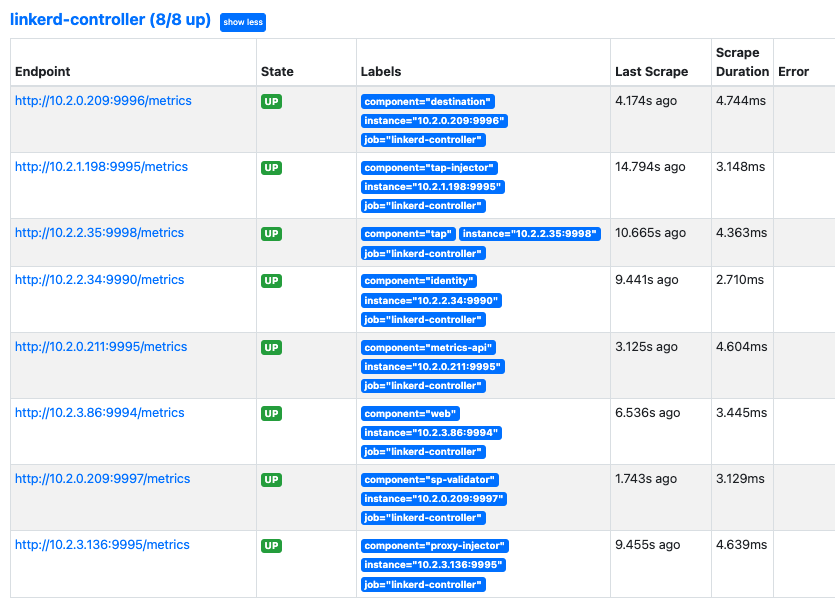Viewport: 835px width, 616px height.
Task: Collapse the list with show less button
Action: click(243, 22)
